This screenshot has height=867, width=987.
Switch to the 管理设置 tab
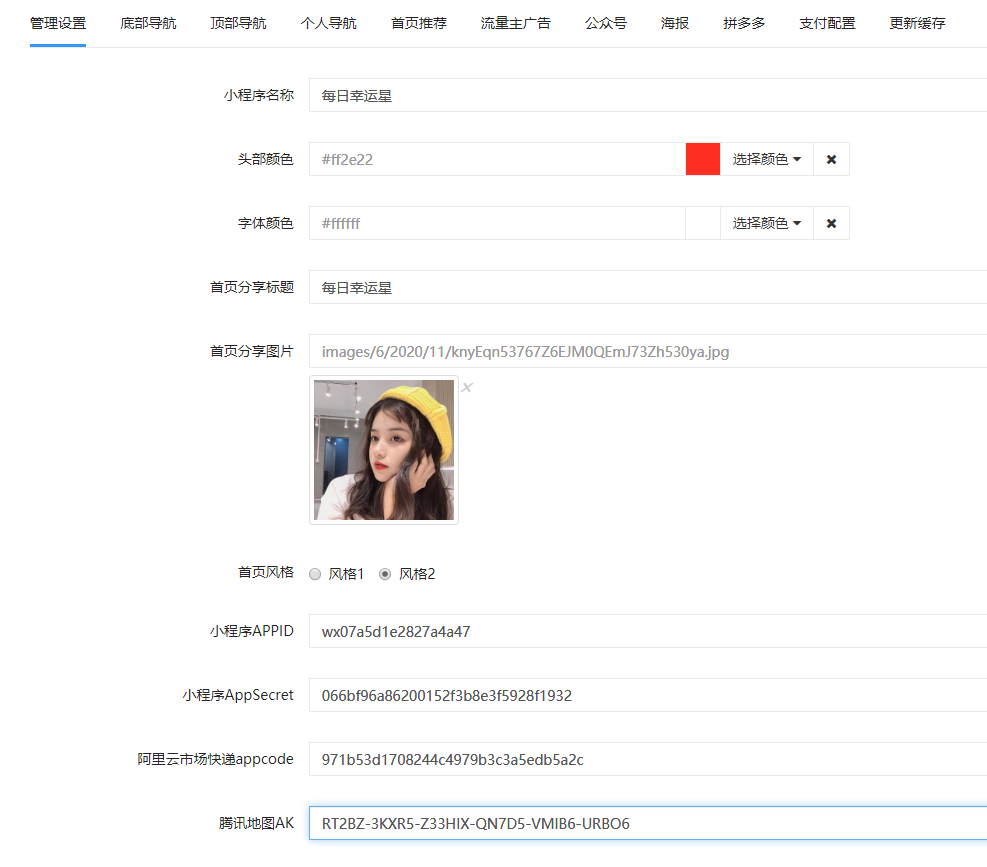coord(58,23)
